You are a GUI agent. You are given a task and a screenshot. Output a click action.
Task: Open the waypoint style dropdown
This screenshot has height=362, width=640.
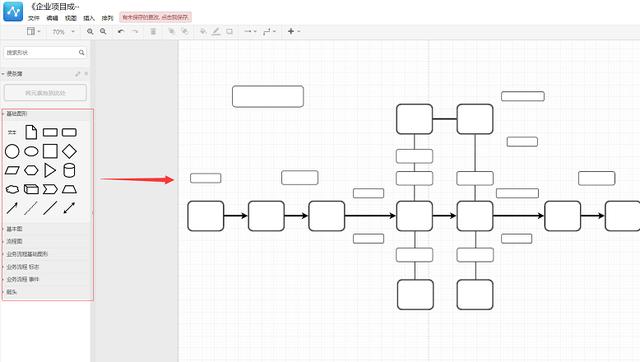[x=269, y=31]
